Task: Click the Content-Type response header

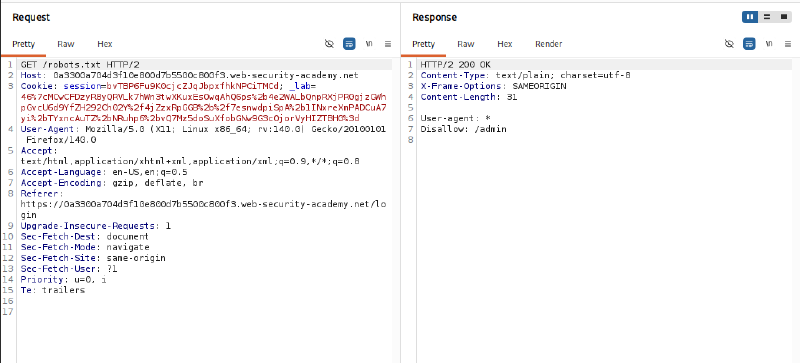Action: click(x=526, y=76)
